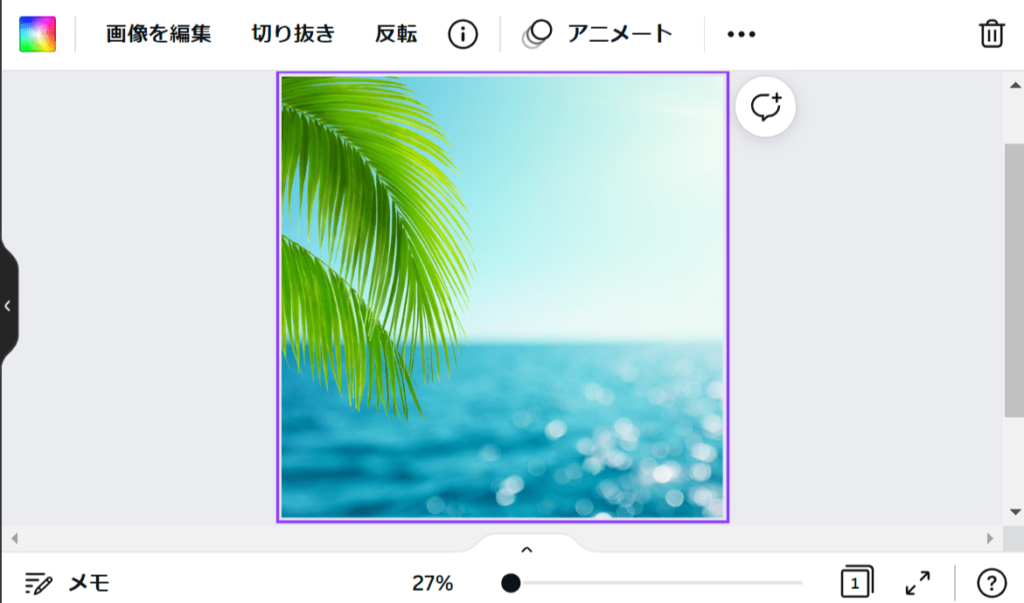Open the three-dot more options menu
Image resolution: width=1024 pixels, height=603 pixels.
pyautogui.click(x=741, y=34)
